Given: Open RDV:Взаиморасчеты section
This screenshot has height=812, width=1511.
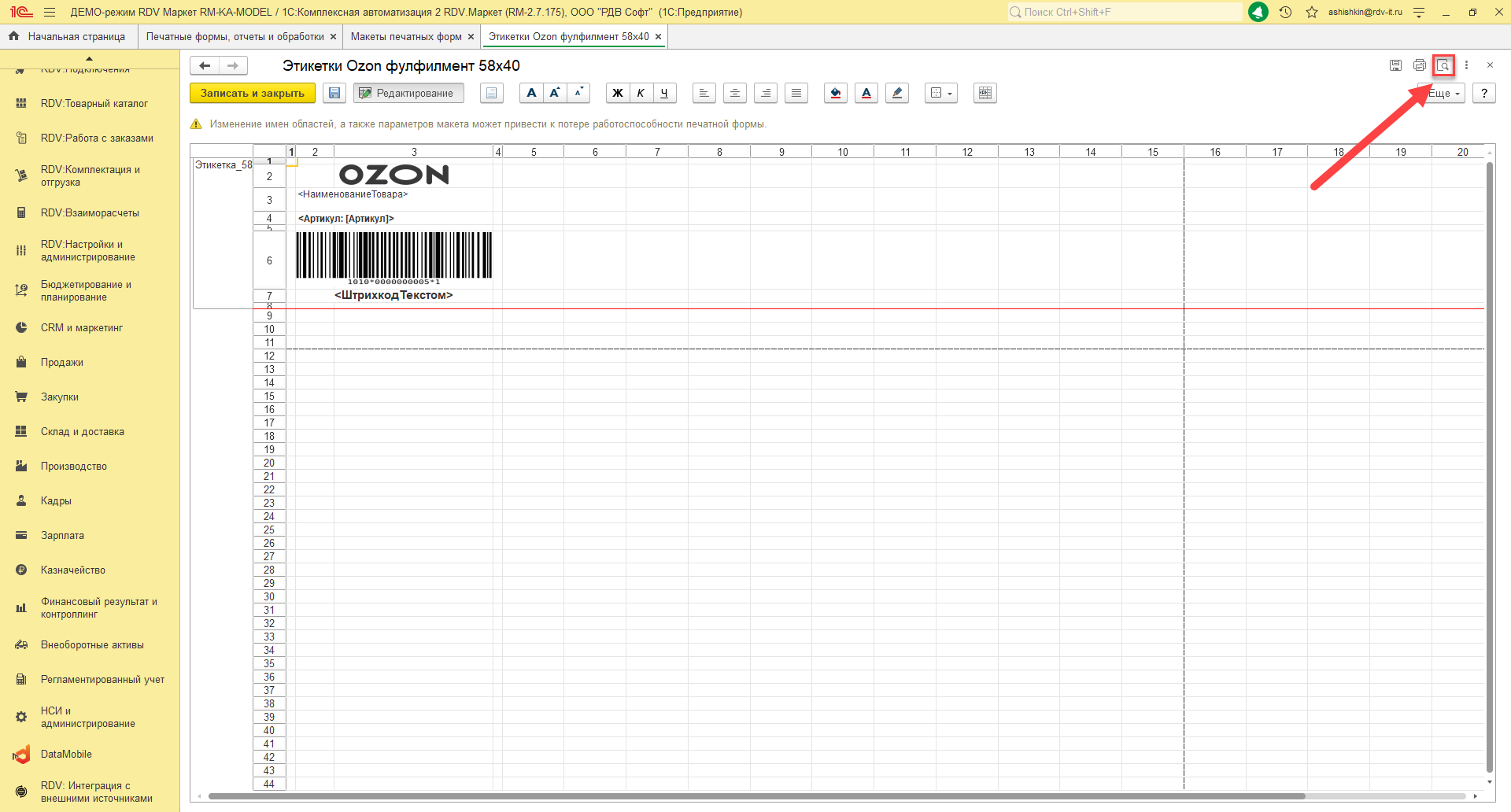Looking at the screenshot, I should click(x=90, y=212).
